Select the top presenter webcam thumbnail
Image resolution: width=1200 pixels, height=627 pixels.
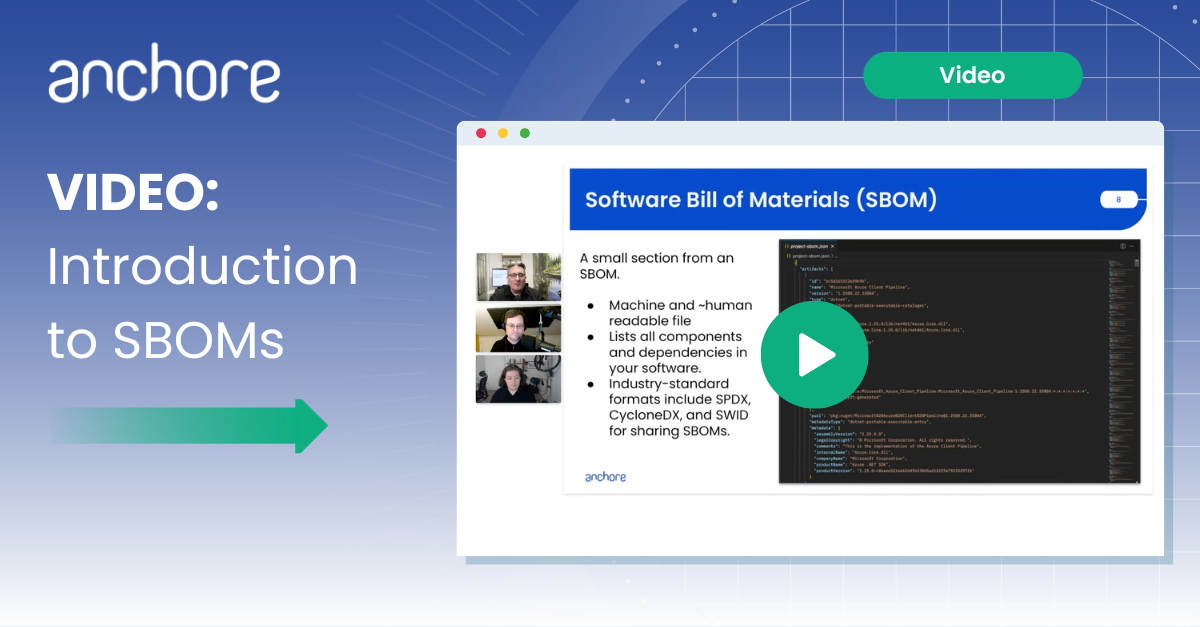(518, 277)
